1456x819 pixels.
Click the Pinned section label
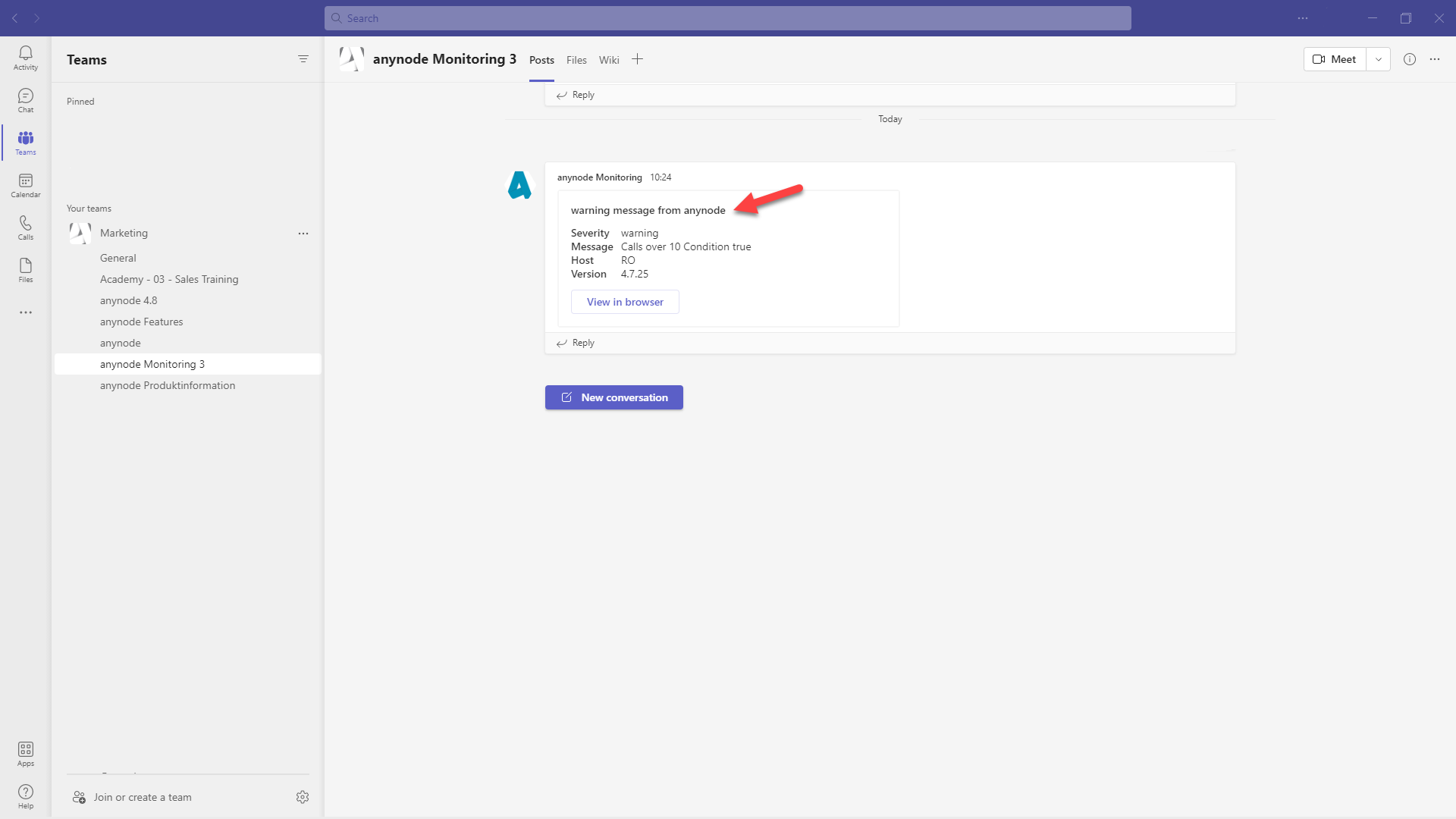pos(80,102)
